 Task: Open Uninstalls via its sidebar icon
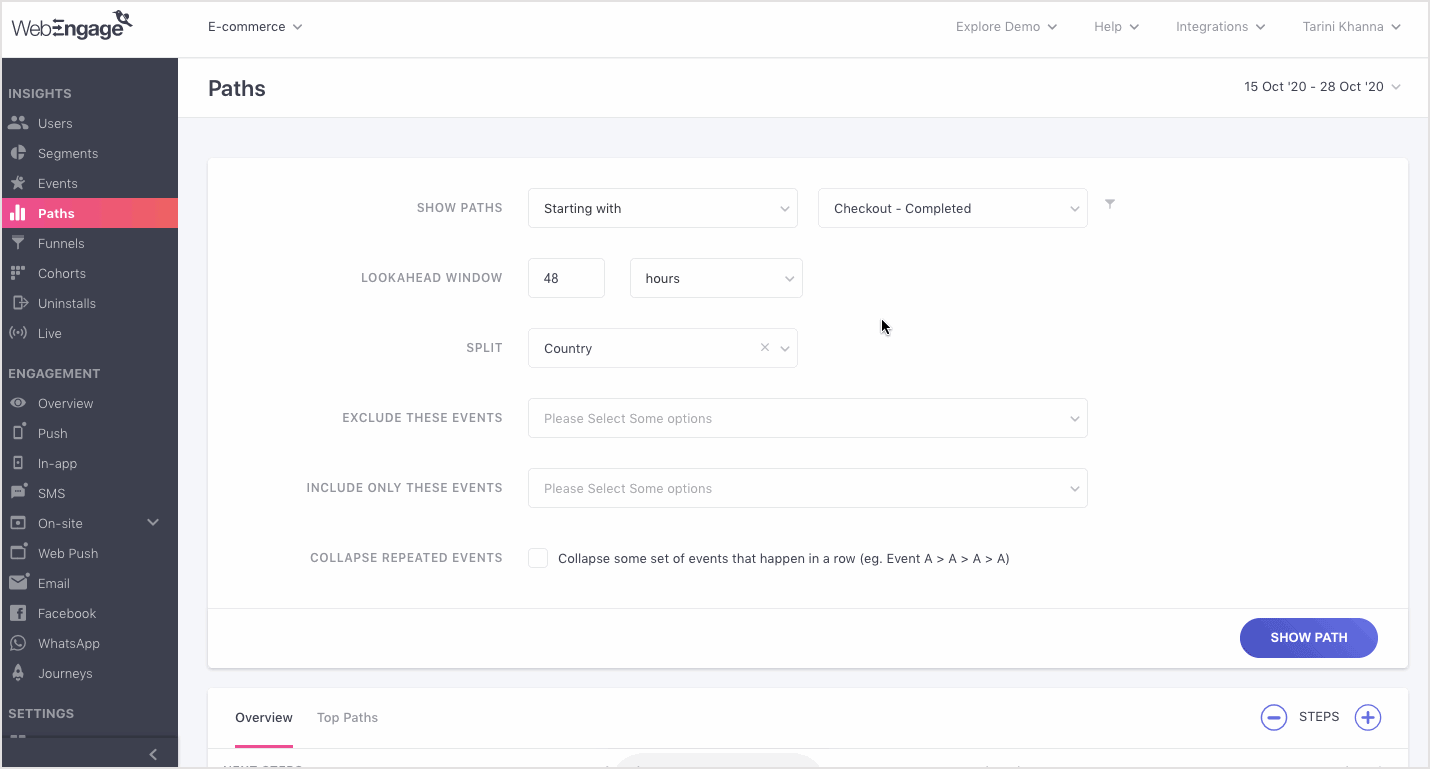pyautogui.click(x=18, y=303)
